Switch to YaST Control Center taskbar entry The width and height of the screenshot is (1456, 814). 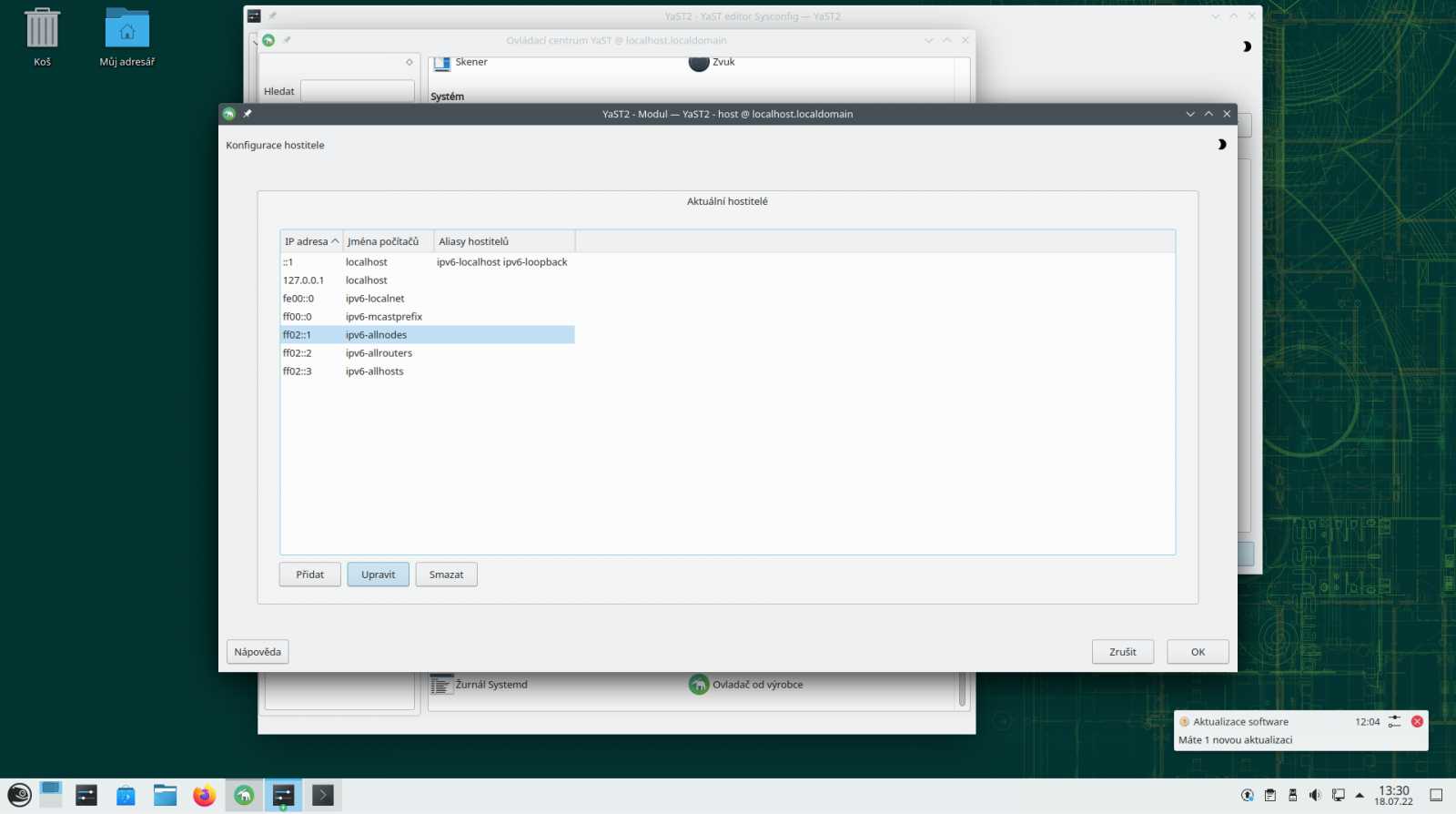pos(244,795)
